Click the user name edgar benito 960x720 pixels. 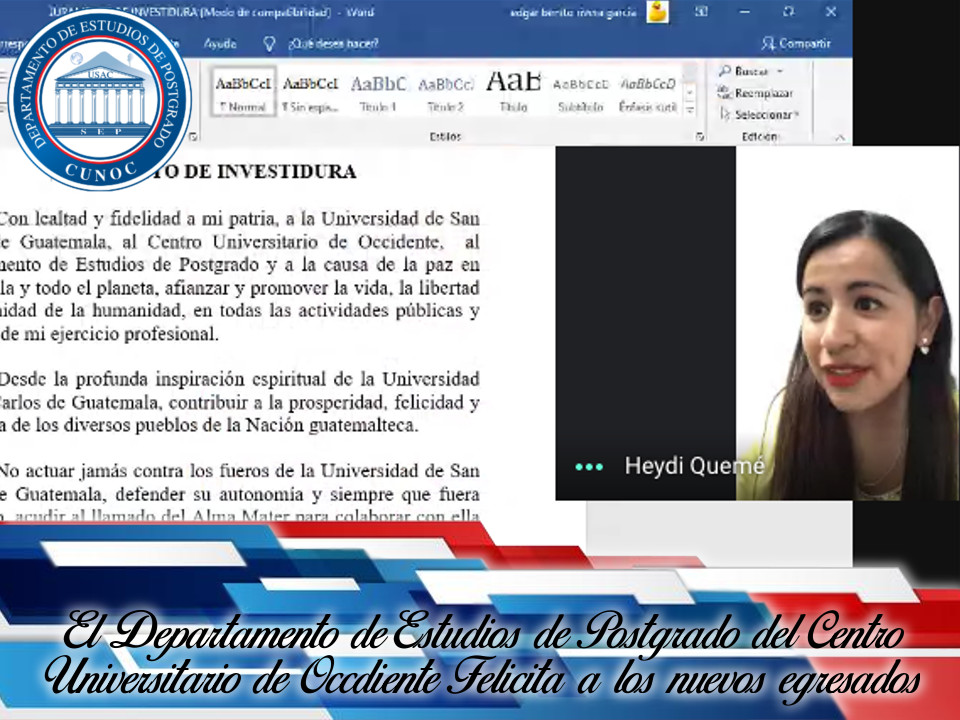coord(573,12)
